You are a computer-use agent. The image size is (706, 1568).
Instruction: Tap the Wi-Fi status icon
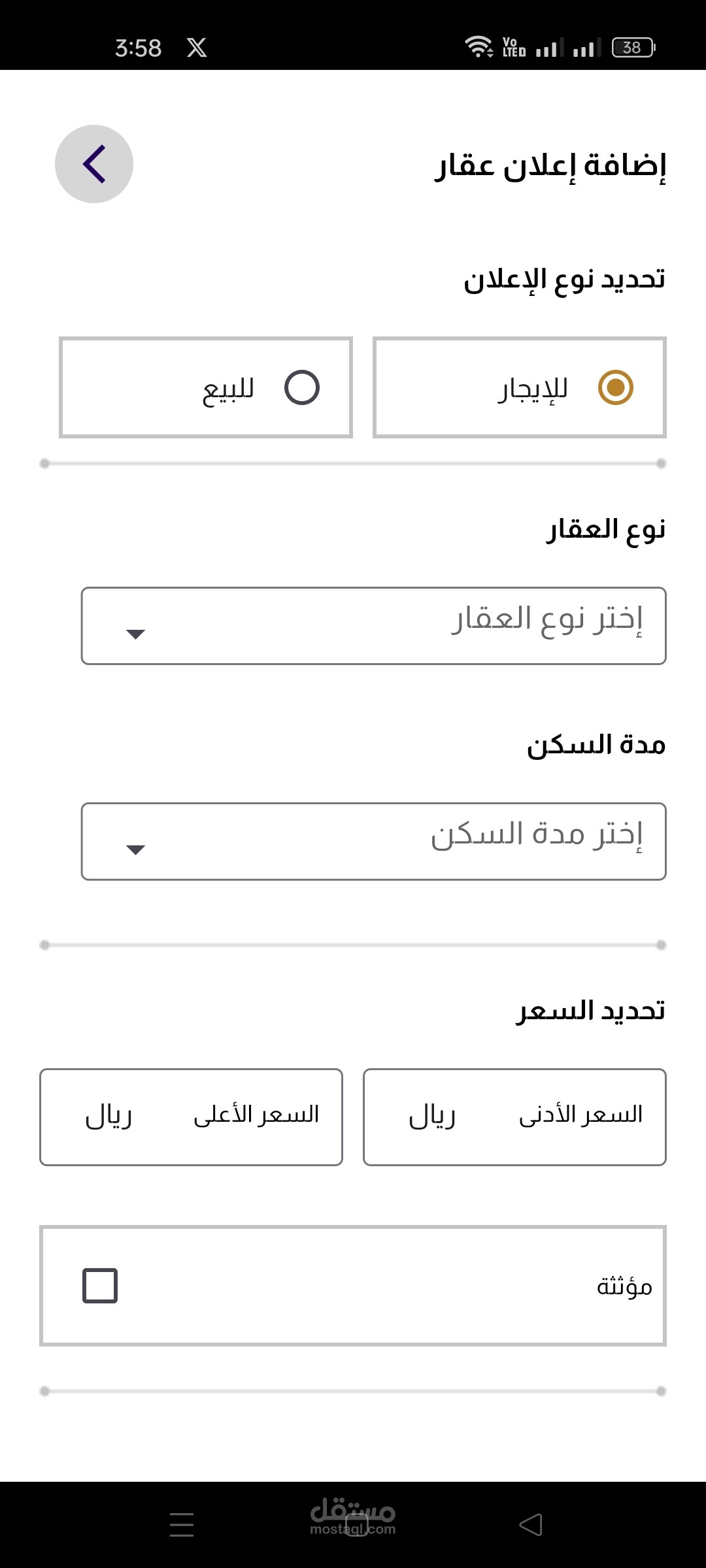point(479,47)
